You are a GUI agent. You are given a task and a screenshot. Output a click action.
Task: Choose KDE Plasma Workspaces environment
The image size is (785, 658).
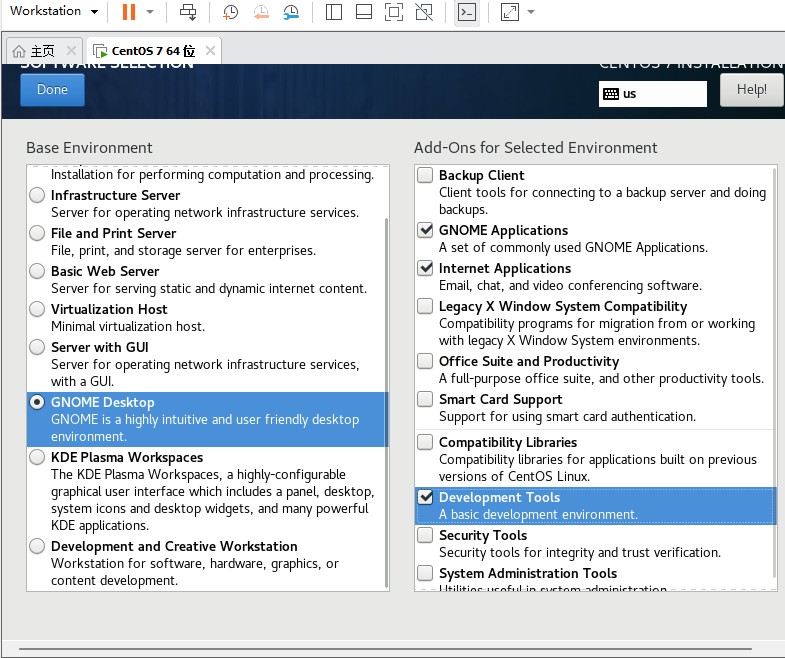(x=37, y=457)
